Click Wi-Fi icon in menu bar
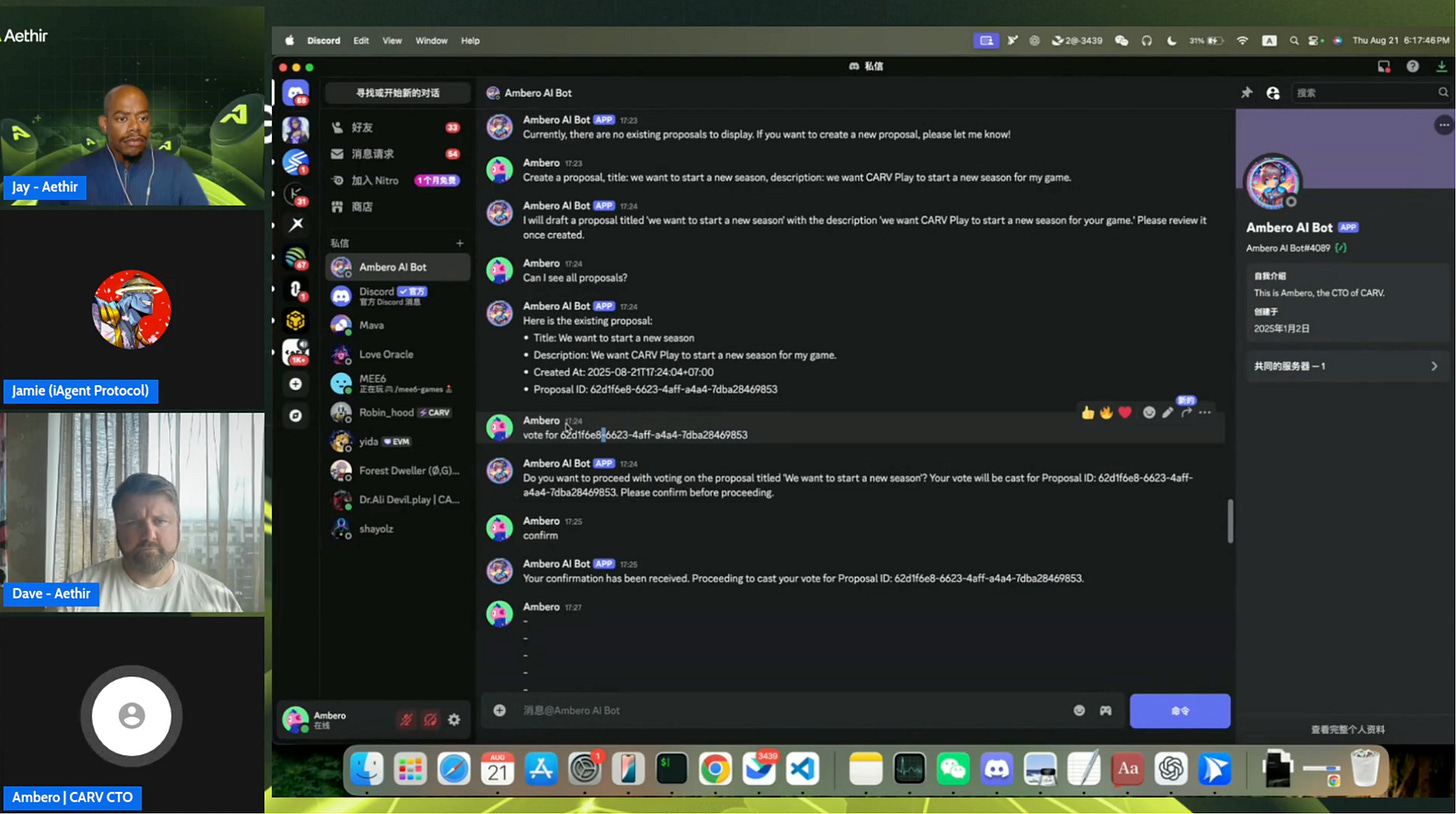 [1242, 41]
